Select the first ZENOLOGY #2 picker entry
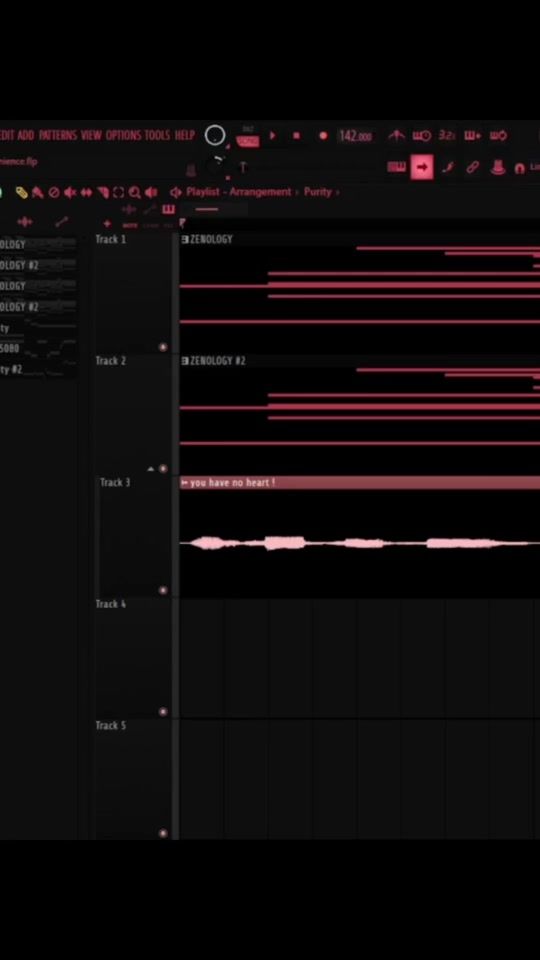The height and width of the screenshot is (960, 540). point(38,265)
